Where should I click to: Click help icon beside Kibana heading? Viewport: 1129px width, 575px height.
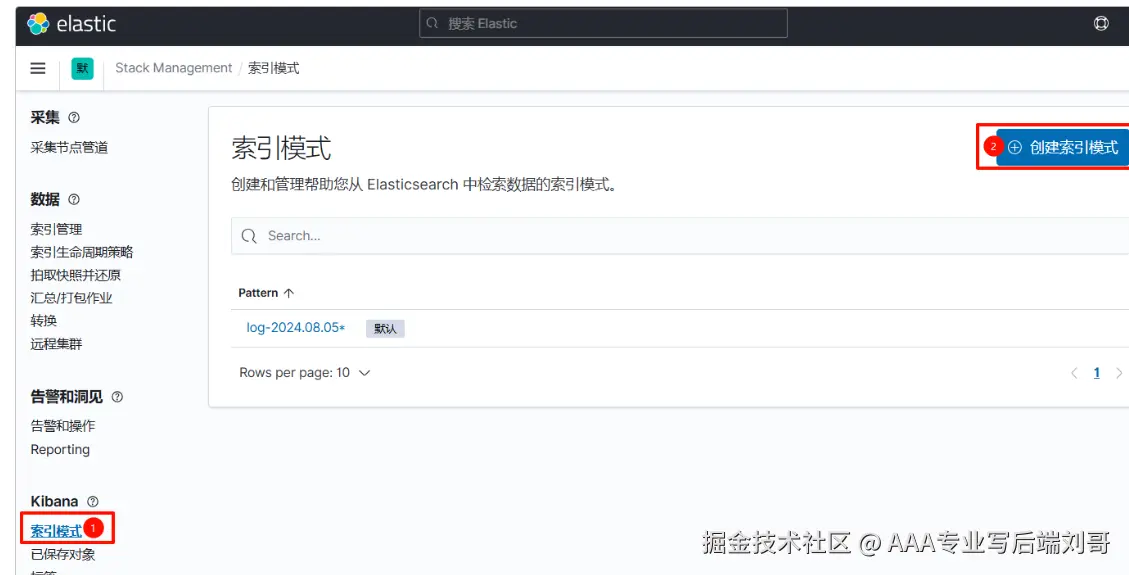click(93, 502)
